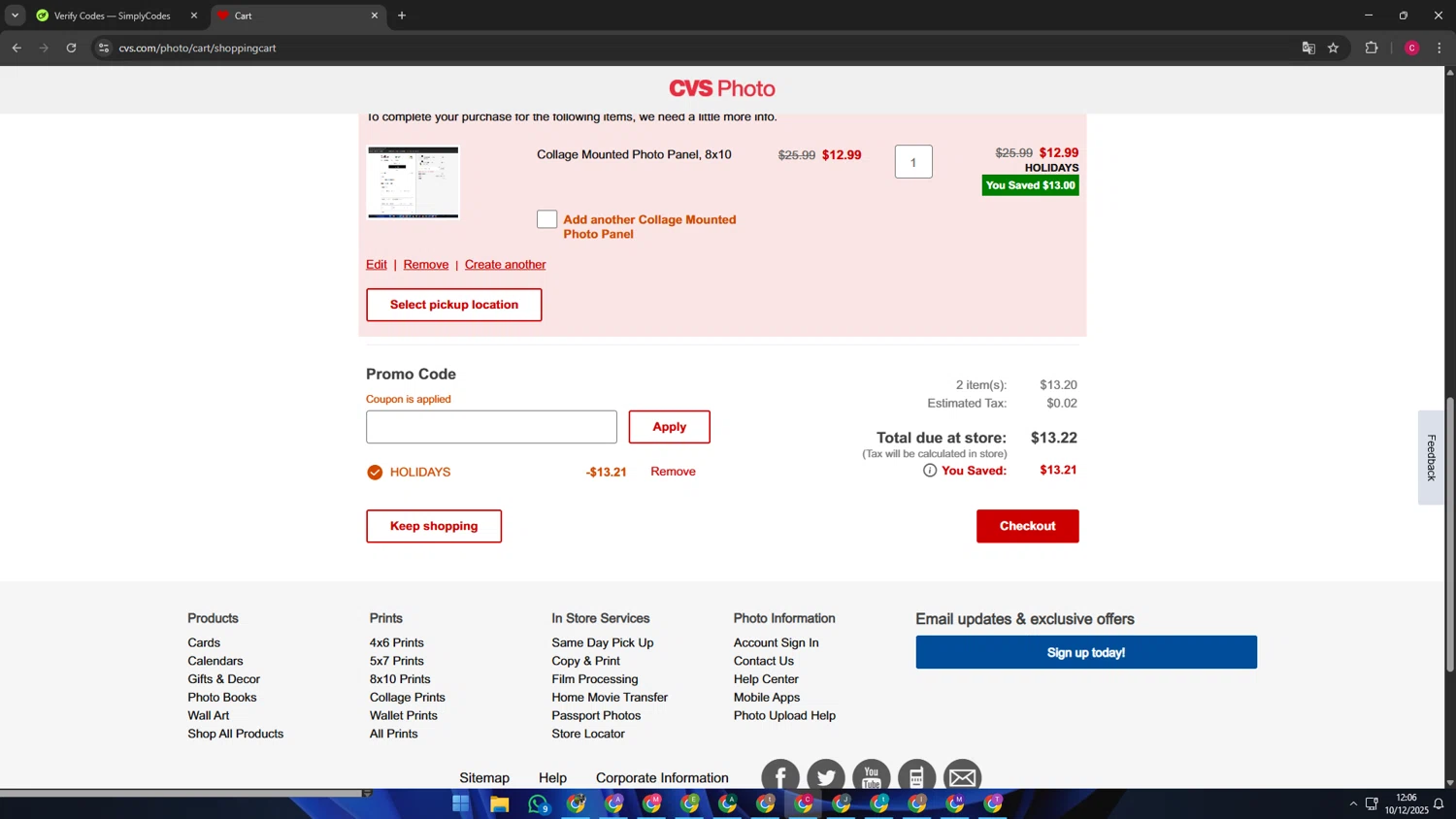This screenshot has width=1456, height=819.
Task: Open the Feedback side tab
Action: coord(1431,457)
